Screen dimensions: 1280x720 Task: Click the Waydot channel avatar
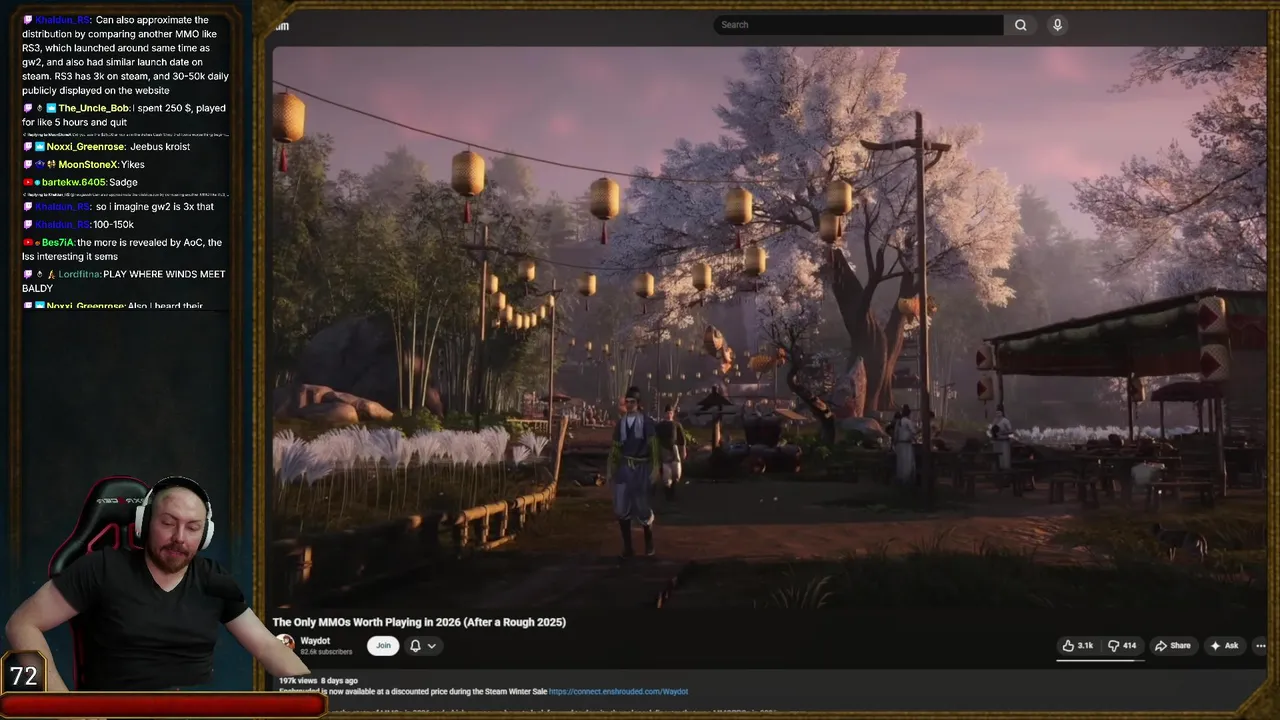[x=285, y=644]
